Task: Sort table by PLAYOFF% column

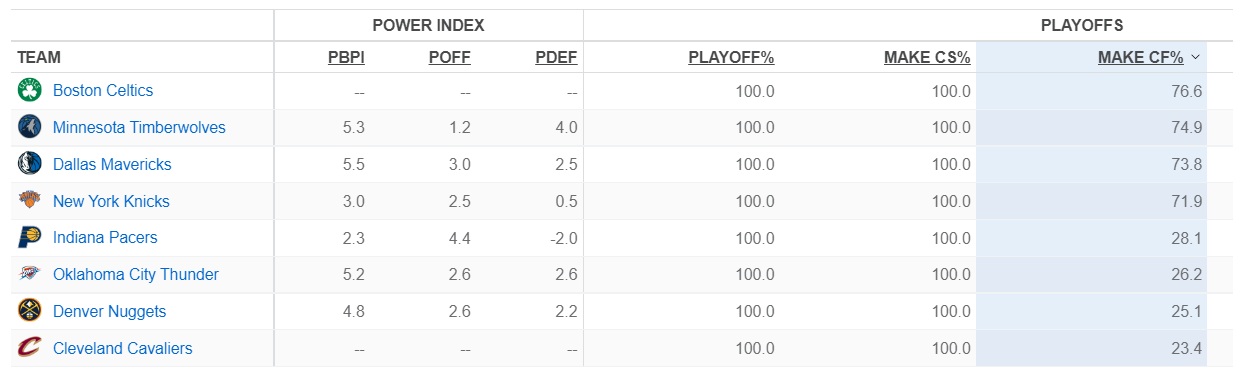Action: (731, 57)
